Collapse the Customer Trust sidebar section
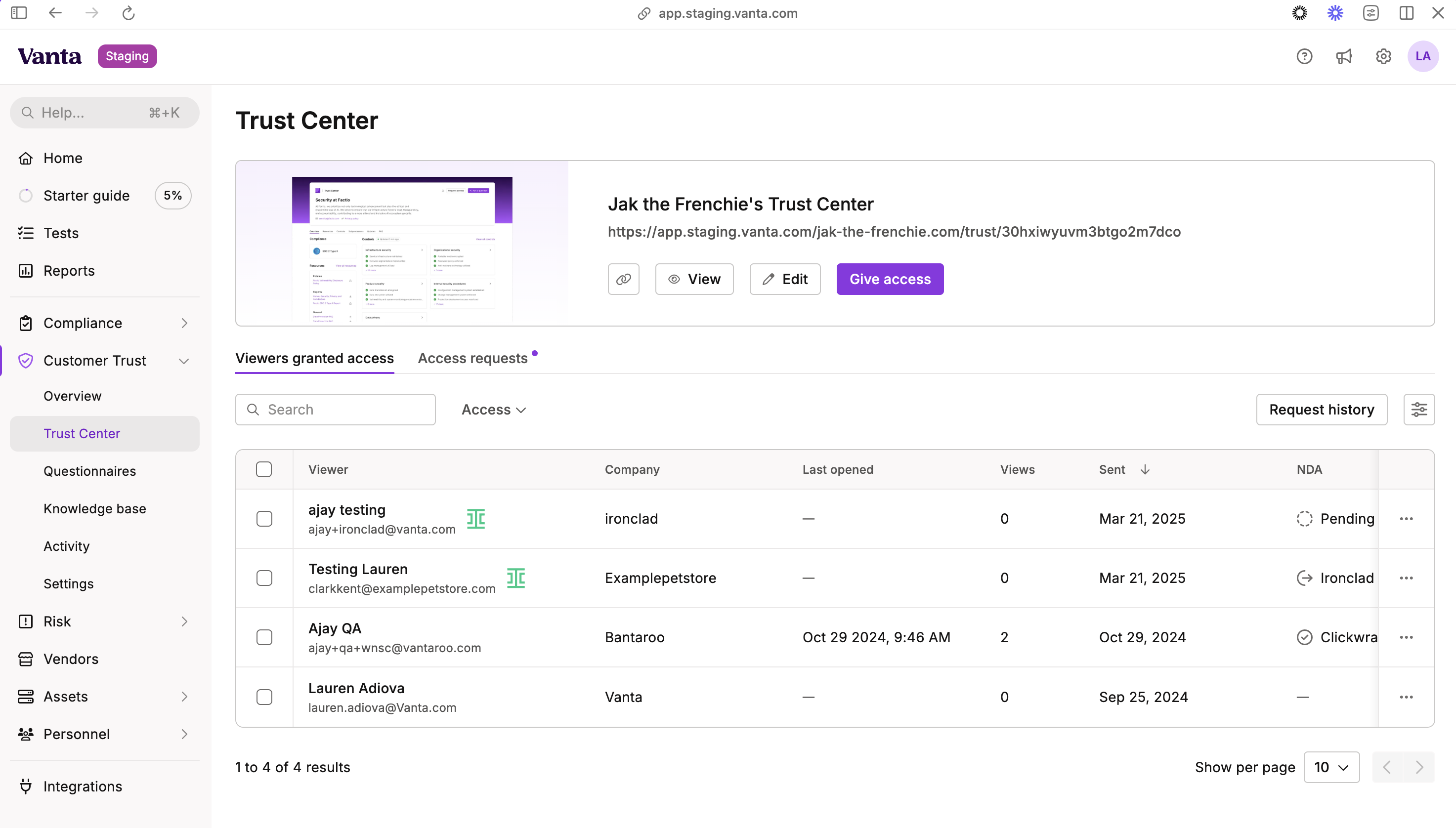Screen dimensions: 1456x828 105,361
